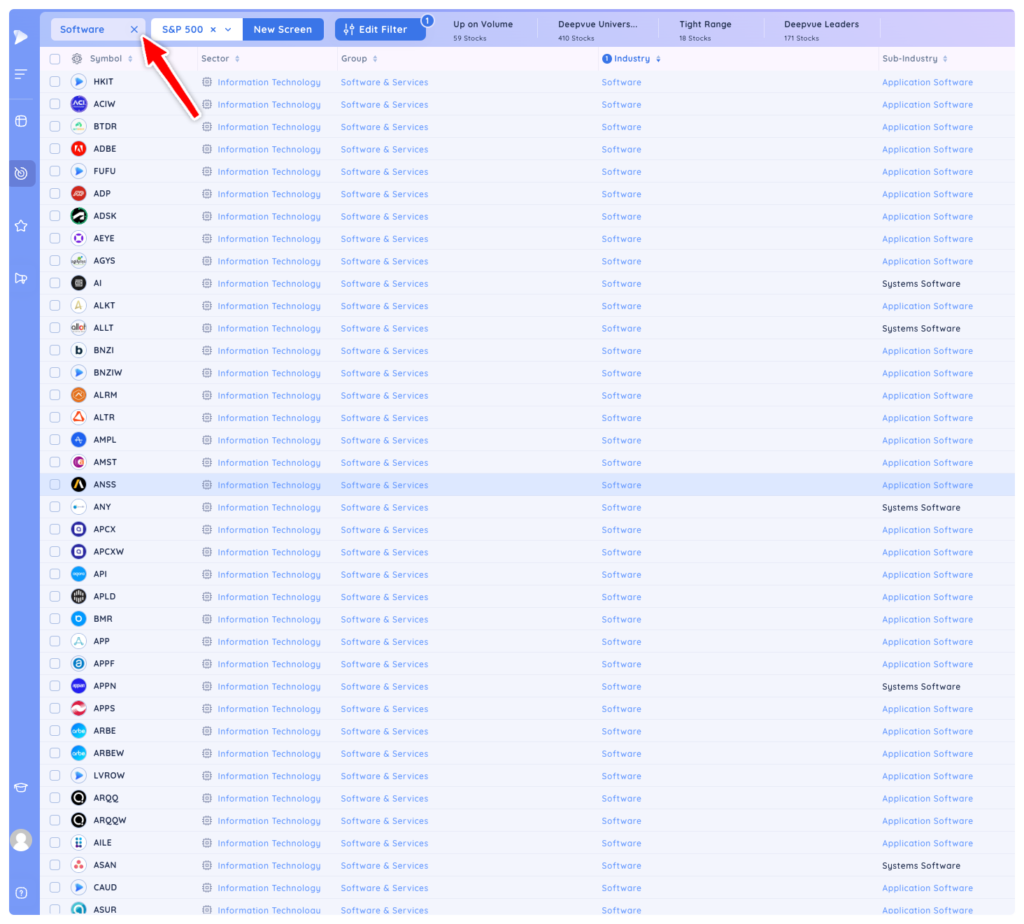Switch to the Deepvue Leaders screen
Screen dimensions: 1024x924
822,30
